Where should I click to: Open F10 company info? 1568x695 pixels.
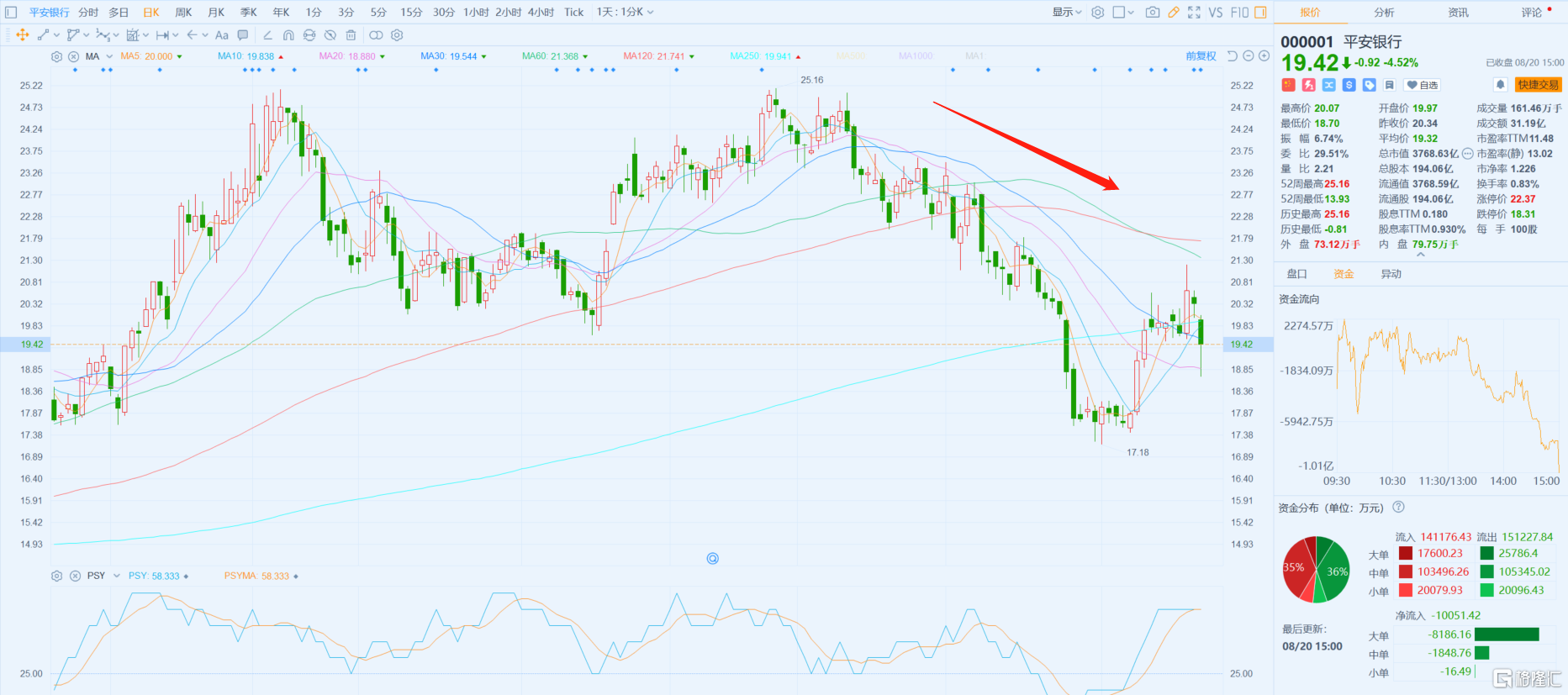click(1239, 12)
